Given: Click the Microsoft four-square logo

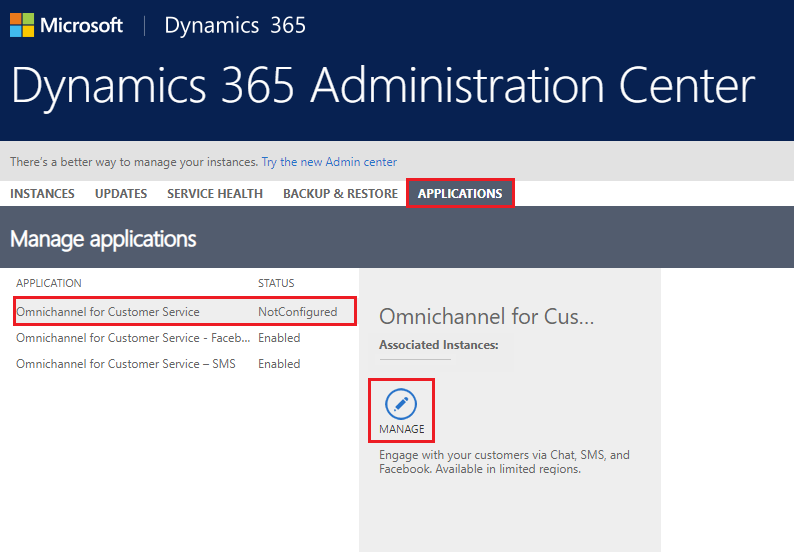Looking at the screenshot, I should click(22, 25).
